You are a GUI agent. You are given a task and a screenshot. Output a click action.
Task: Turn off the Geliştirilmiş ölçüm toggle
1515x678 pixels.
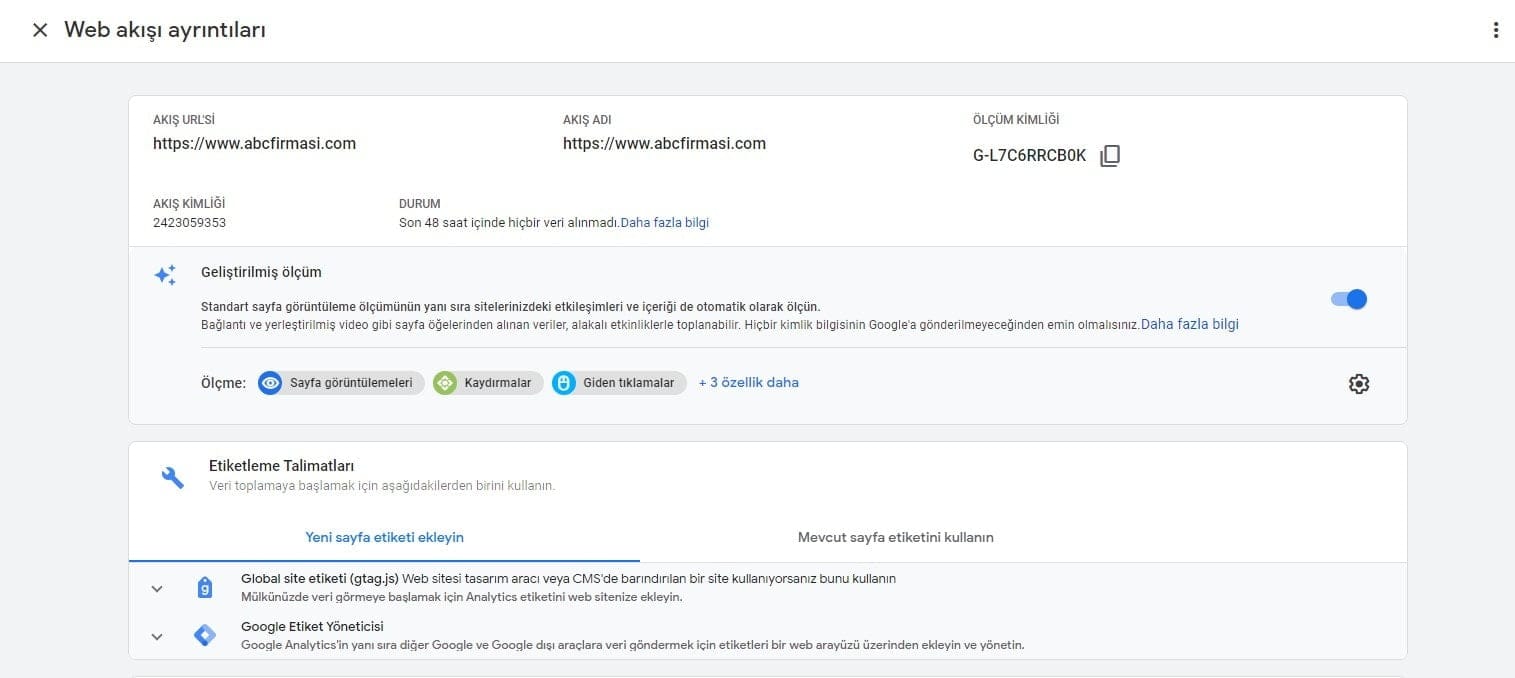(x=1349, y=299)
